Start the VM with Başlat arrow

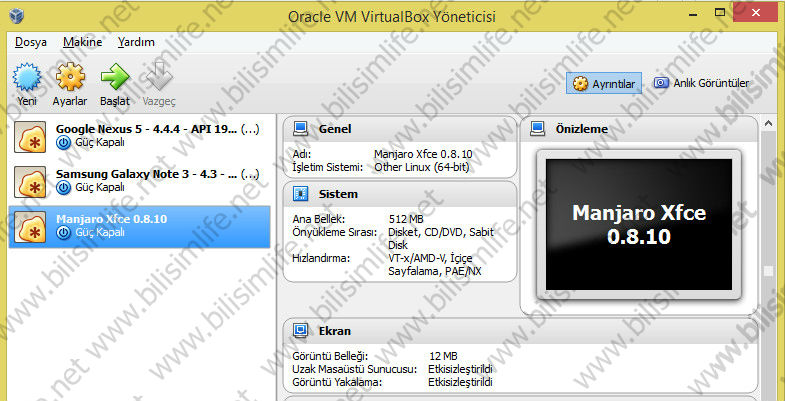click(x=115, y=77)
